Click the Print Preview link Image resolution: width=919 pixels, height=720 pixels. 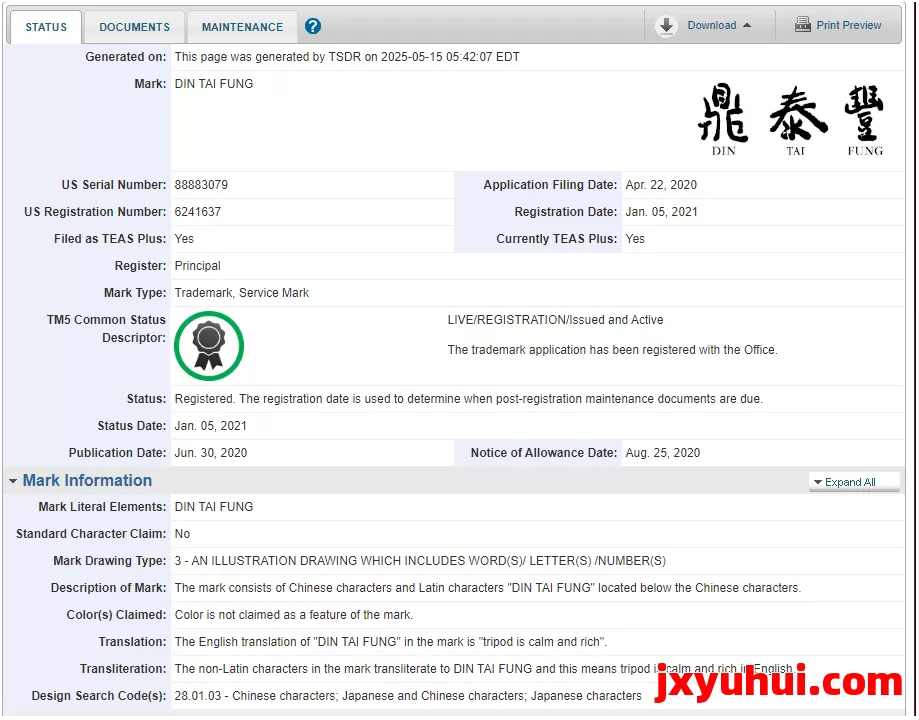pyautogui.click(x=849, y=25)
